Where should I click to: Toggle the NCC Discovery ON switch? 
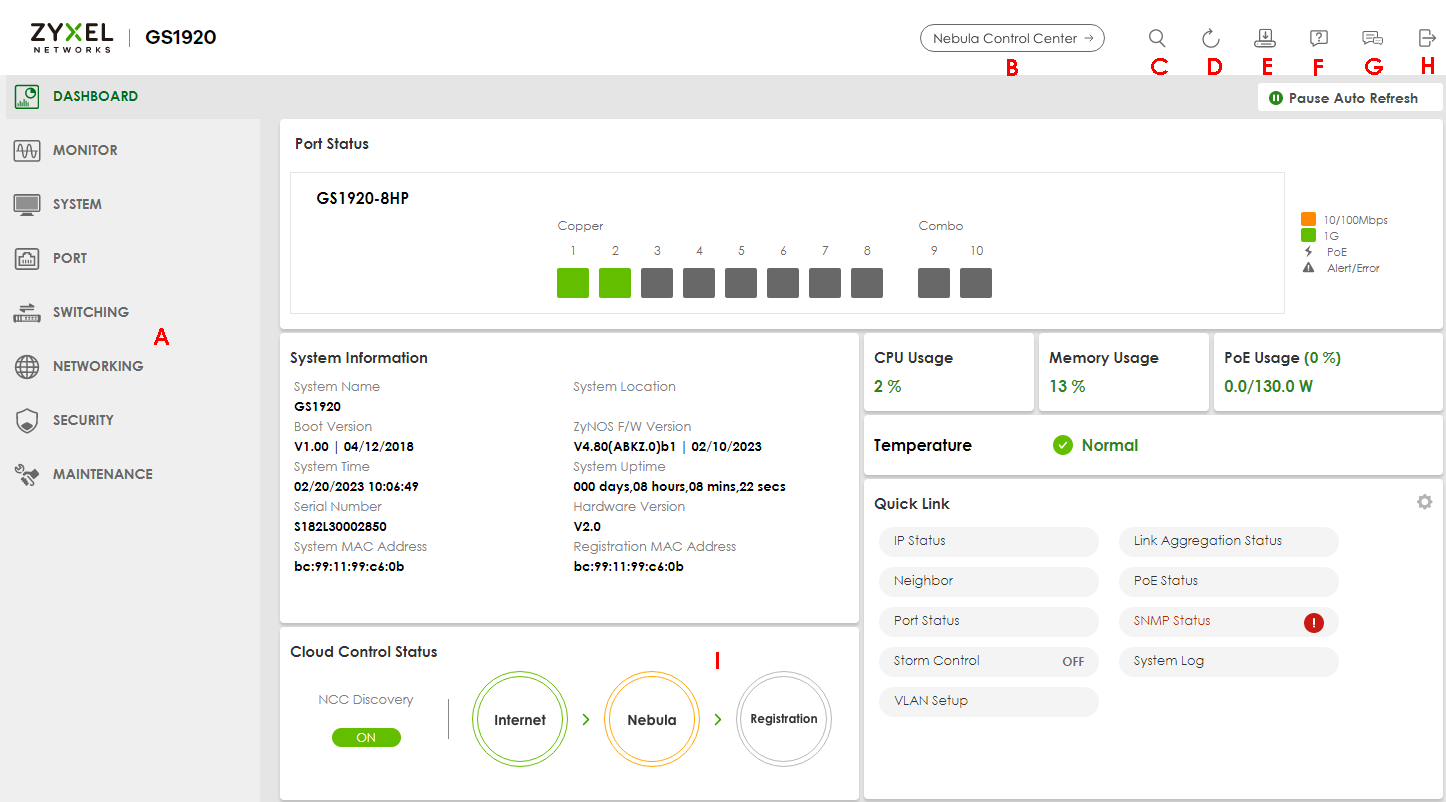(366, 737)
